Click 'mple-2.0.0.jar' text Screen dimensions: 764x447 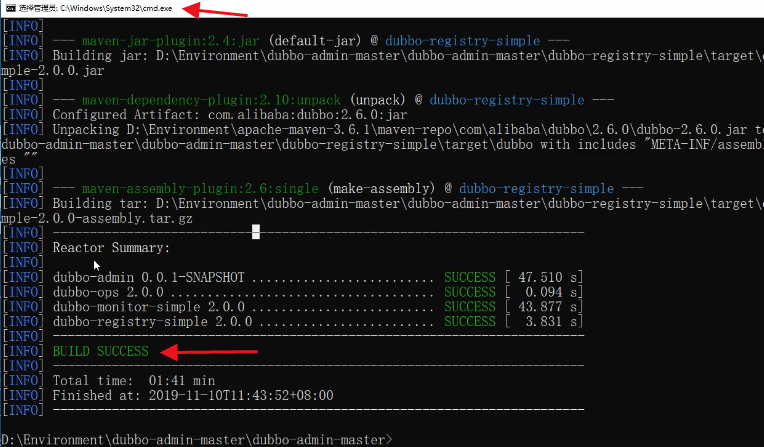click(x=53, y=71)
